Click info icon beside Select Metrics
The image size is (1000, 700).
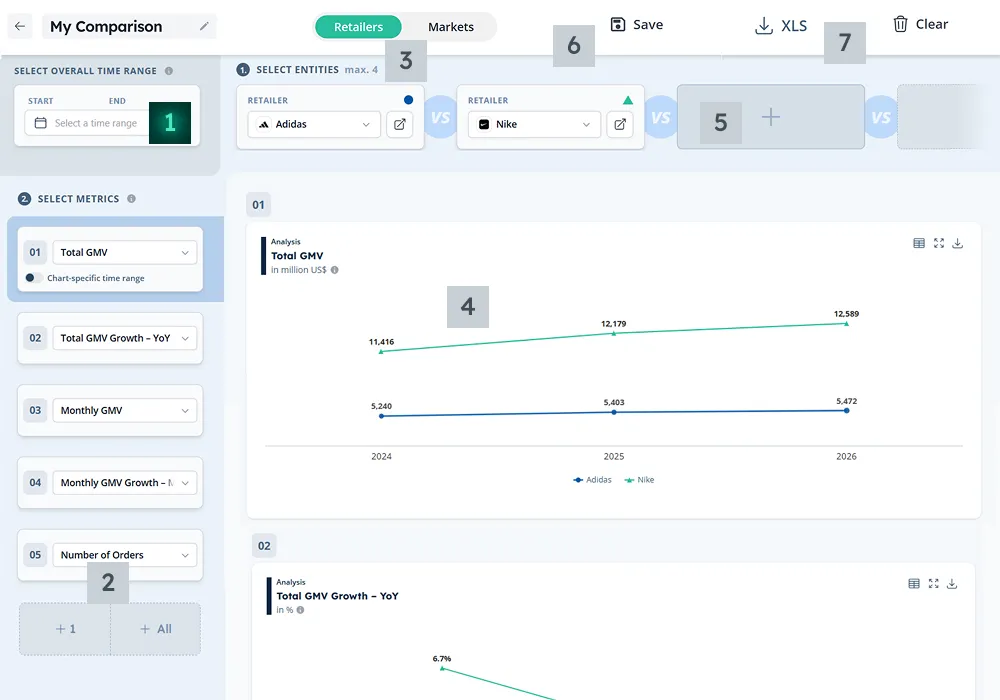(x=131, y=199)
